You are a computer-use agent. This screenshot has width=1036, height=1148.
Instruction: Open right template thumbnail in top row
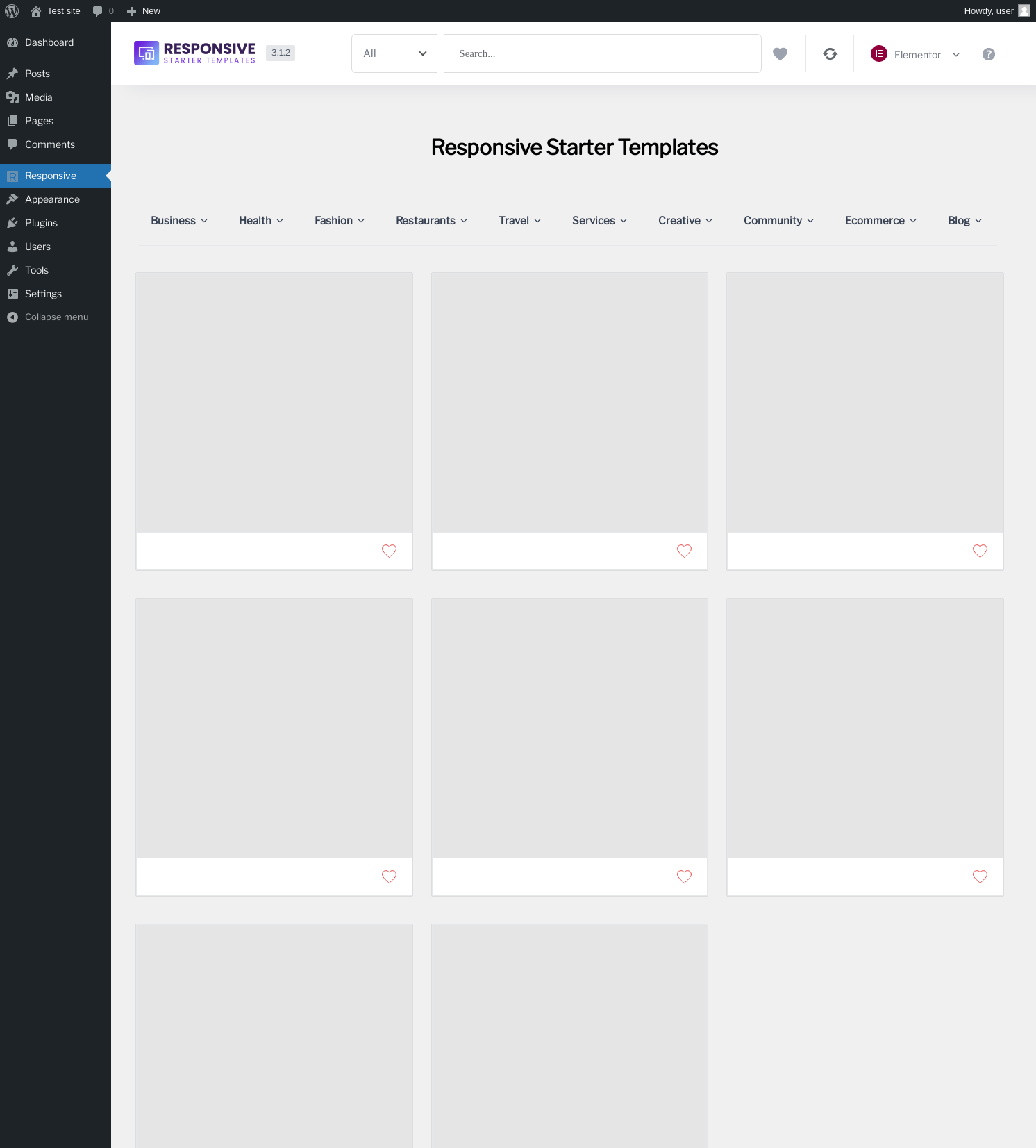tap(865, 403)
